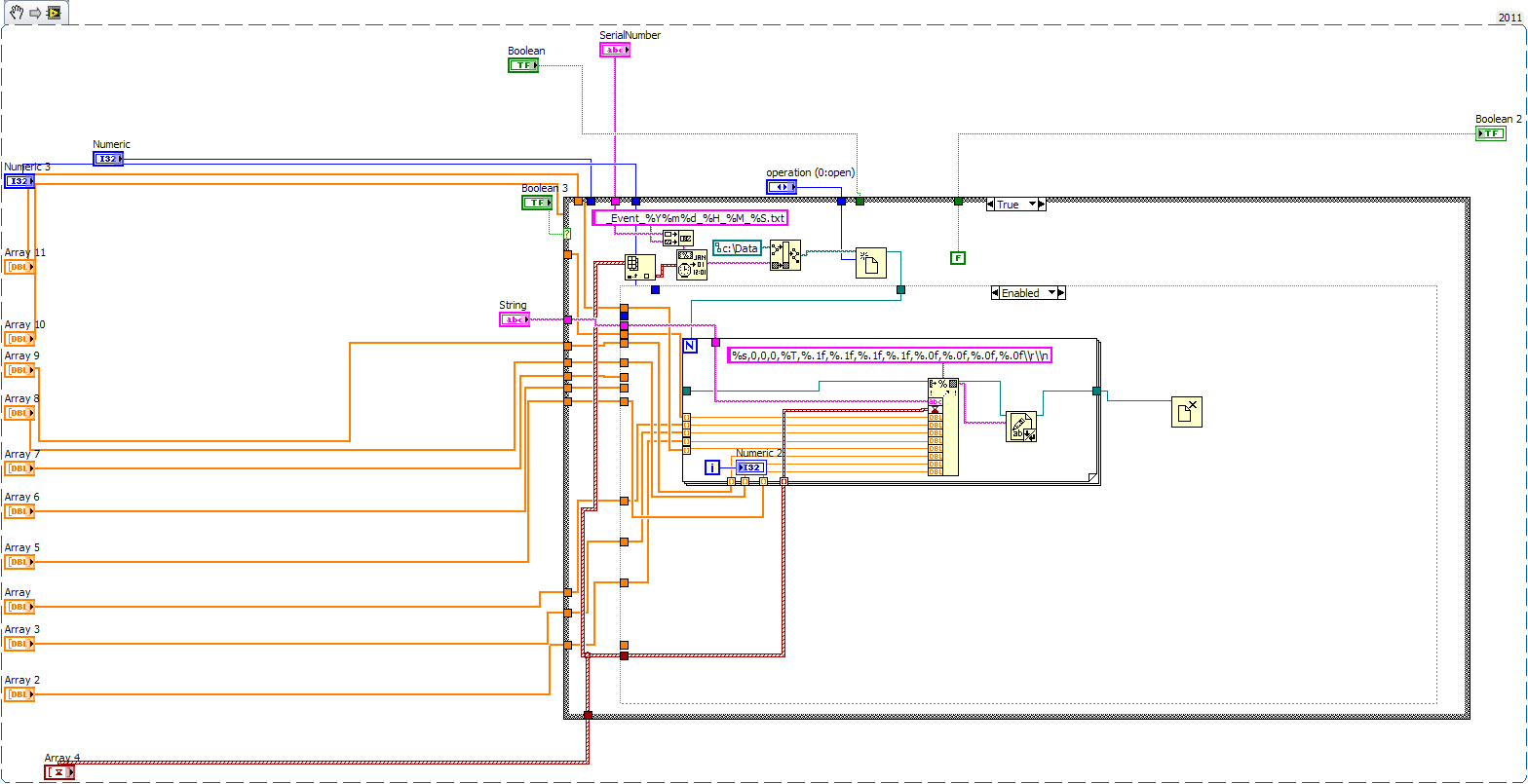Click the Format Date/Time String node
Image resolution: width=1528 pixels, height=784 pixels.
pos(692,265)
